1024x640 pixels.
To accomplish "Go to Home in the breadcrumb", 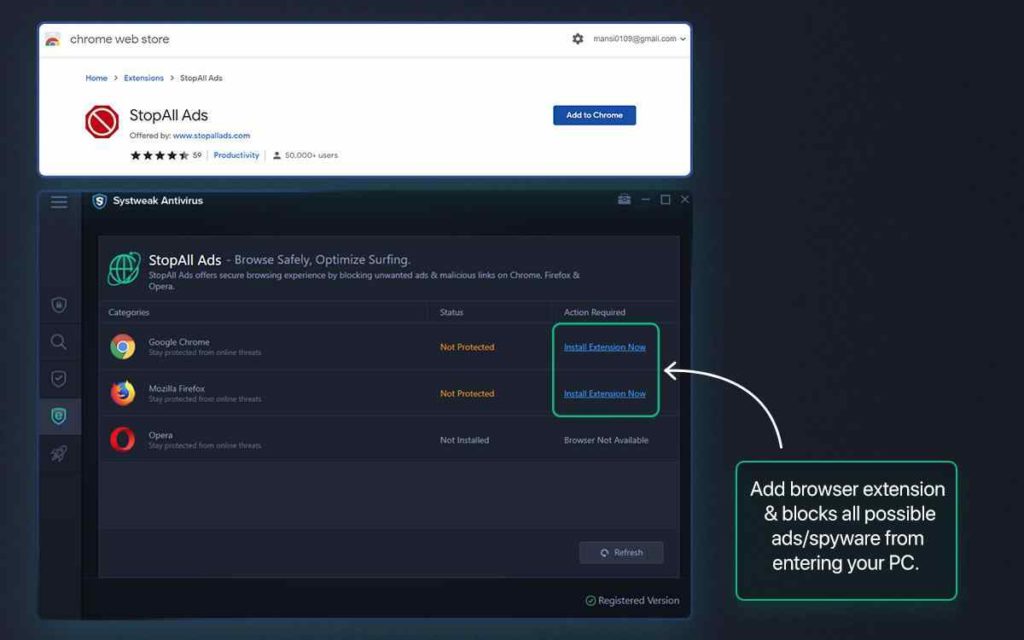I will [96, 78].
